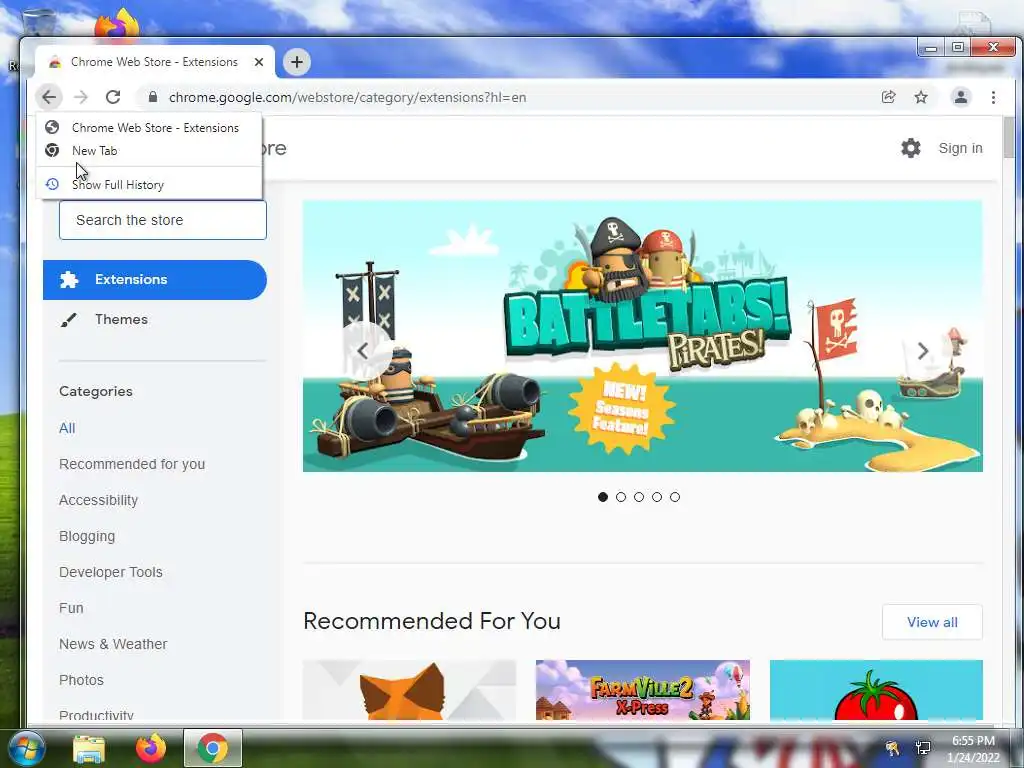Click the Sign in link
1024x768 pixels.
(x=960, y=148)
